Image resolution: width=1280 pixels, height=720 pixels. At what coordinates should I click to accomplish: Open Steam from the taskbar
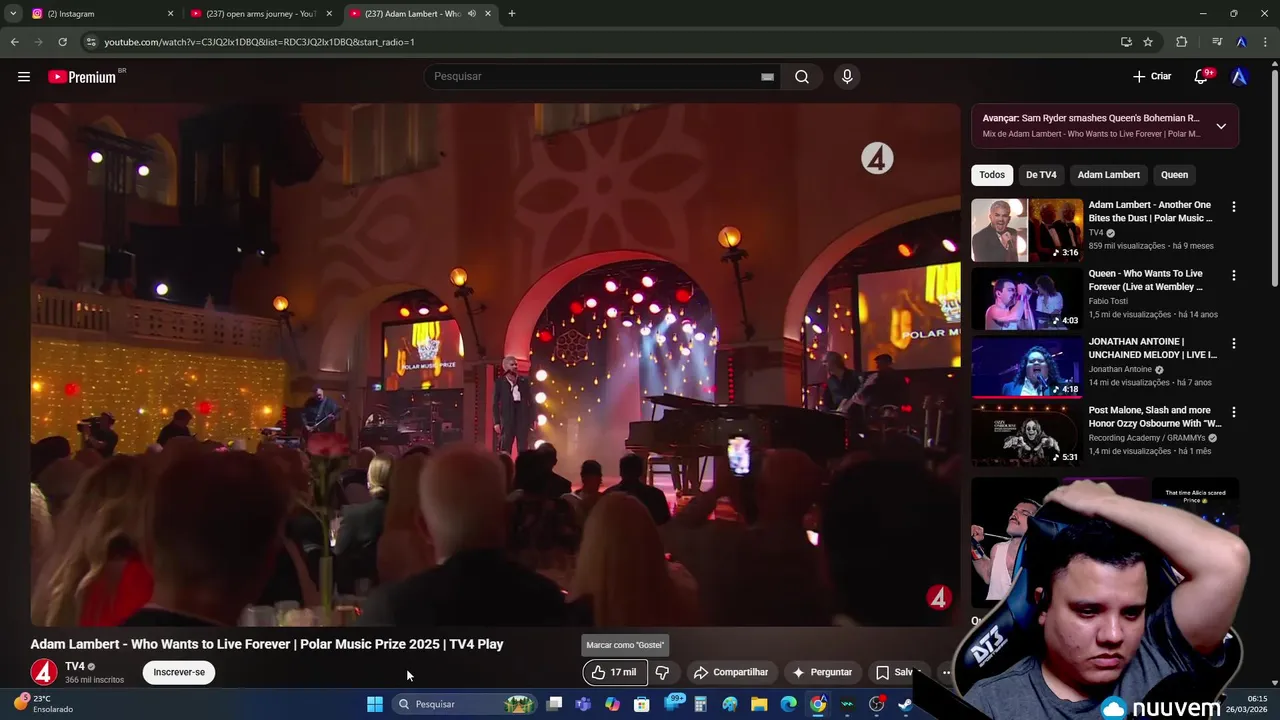(x=905, y=704)
